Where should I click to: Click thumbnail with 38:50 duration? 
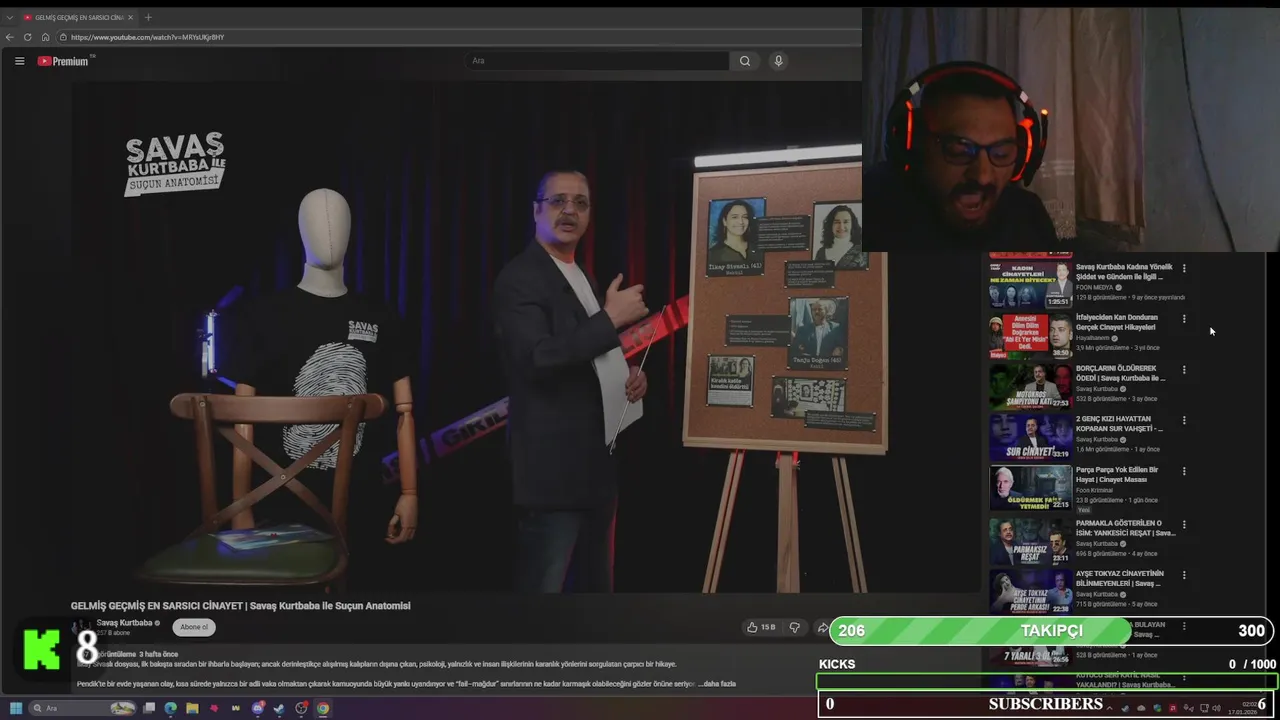1030,336
